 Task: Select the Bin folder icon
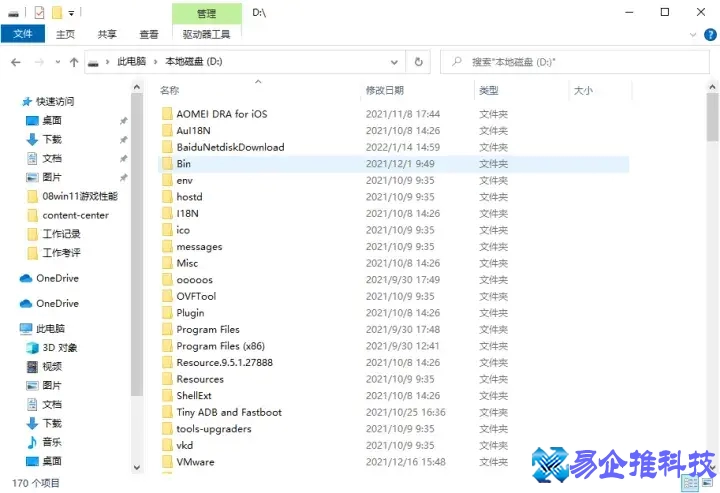(x=167, y=163)
